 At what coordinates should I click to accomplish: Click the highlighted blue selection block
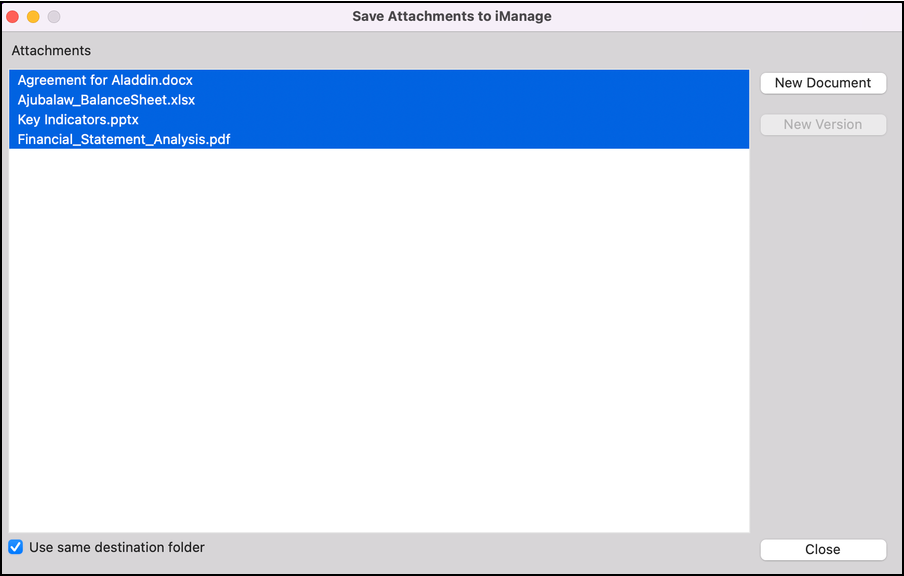(x=380, y=108)
